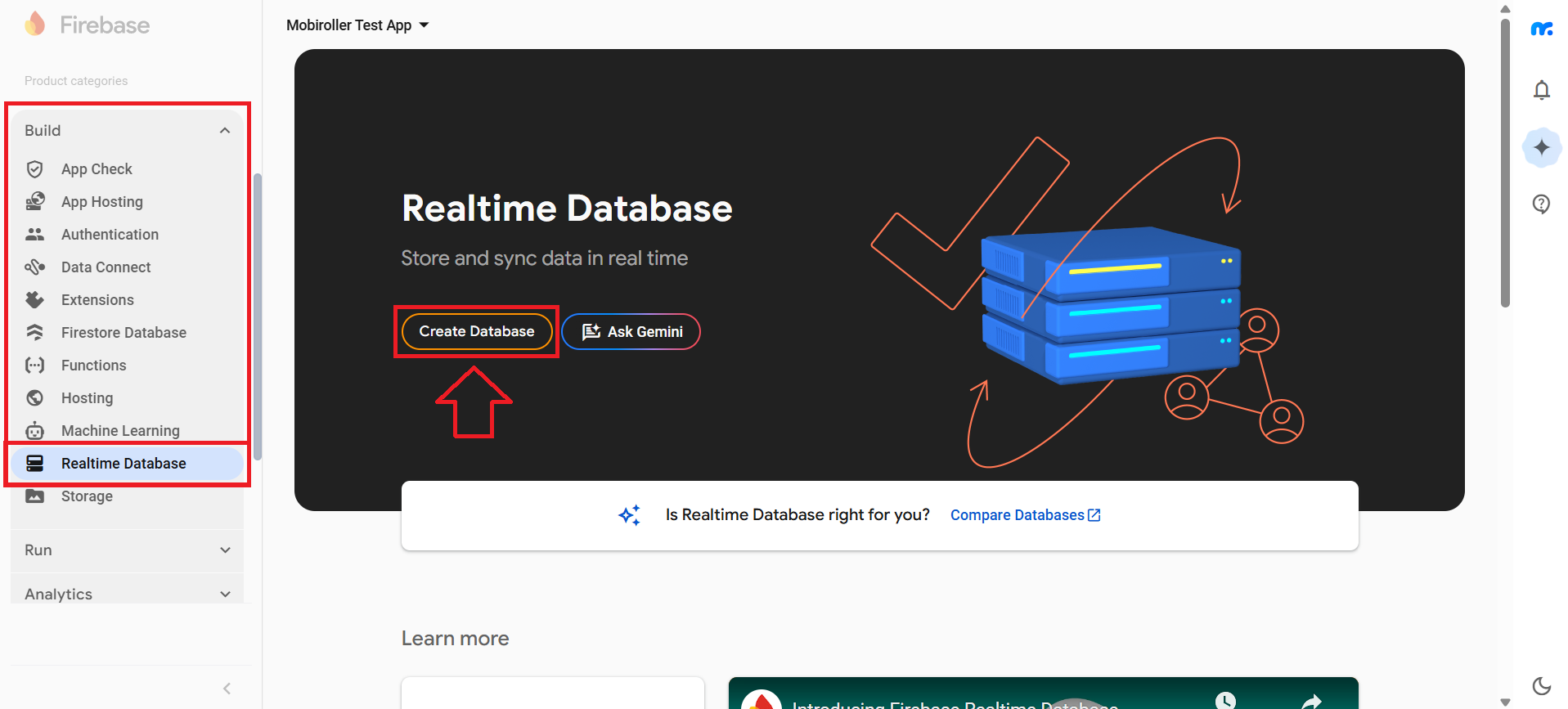Click the App Check shield icon
1568x709 pixels.
[x=34, y=169]
